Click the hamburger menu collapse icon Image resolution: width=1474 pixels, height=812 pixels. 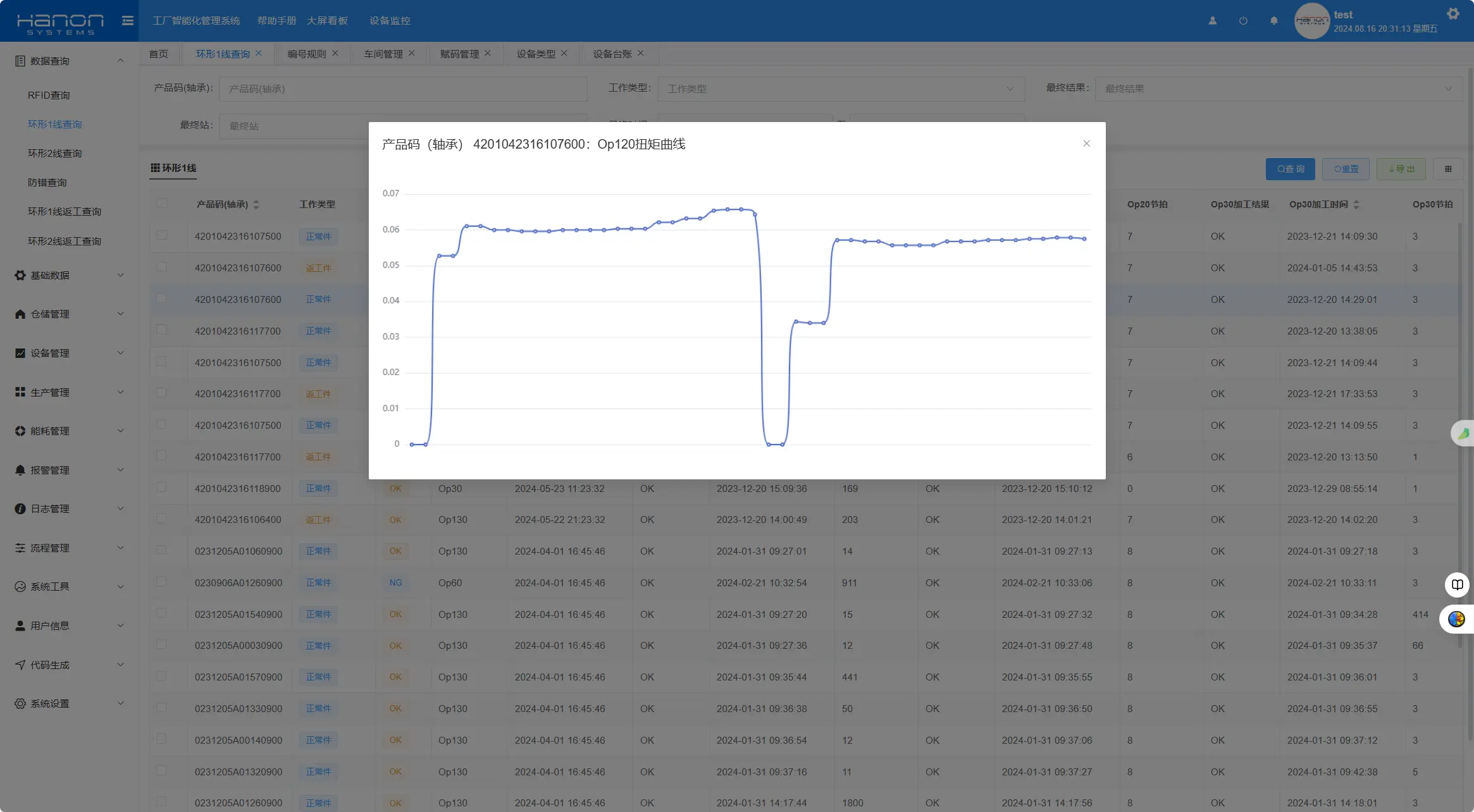click(128, 21)
